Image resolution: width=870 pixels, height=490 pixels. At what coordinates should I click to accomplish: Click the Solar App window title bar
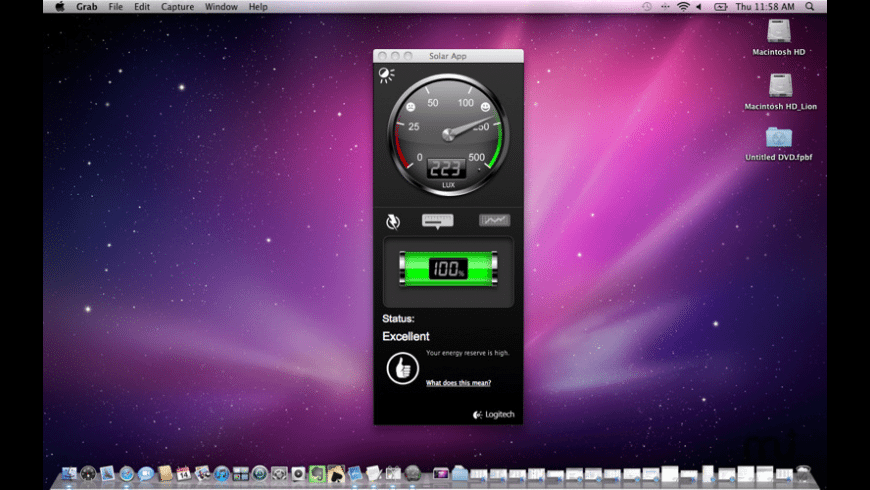click(448, 56)
